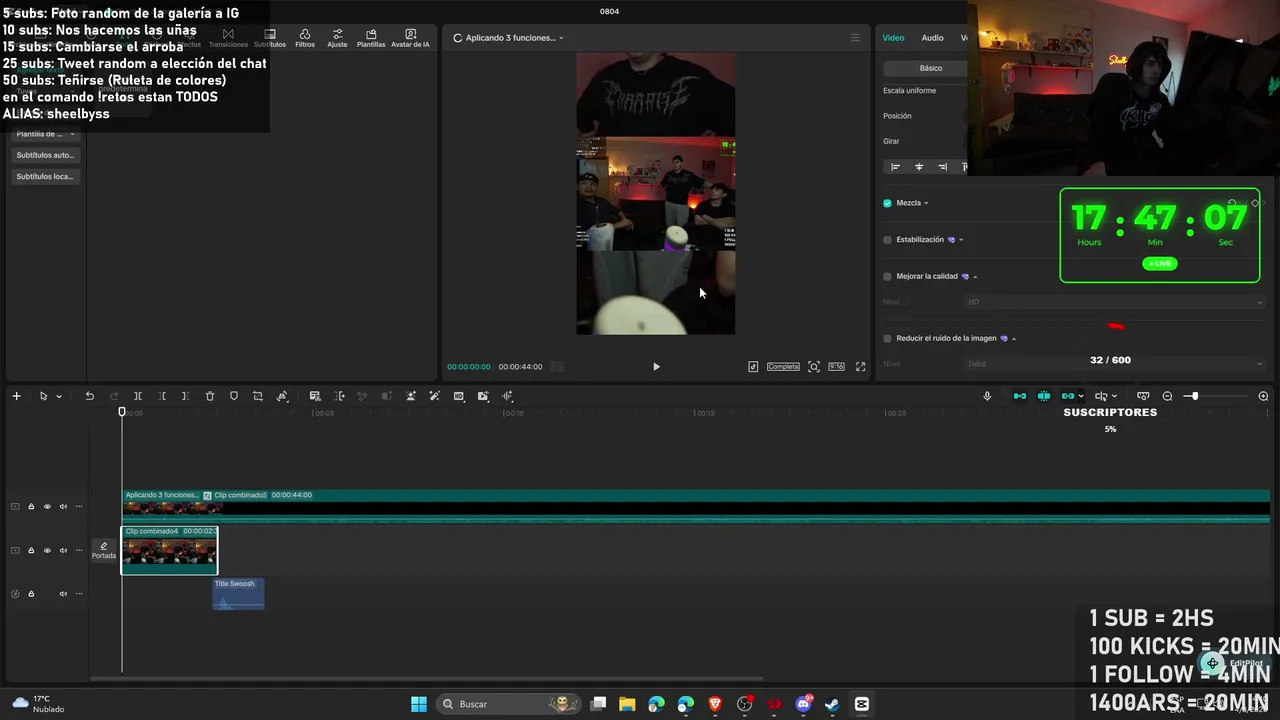Image resolution: width=1280 pixels, height=720 pixels.
Task: Select the Básico sub-tab
Action: point(930,68)
